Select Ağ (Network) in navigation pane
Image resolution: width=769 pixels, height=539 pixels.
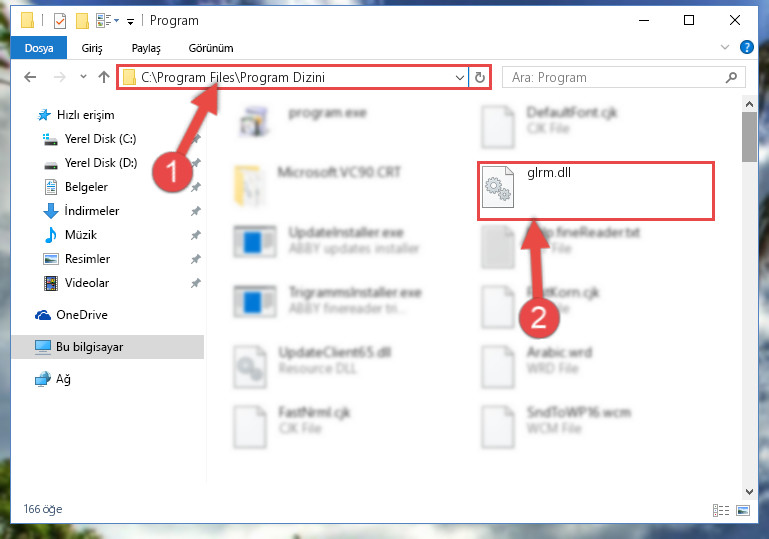52,379
